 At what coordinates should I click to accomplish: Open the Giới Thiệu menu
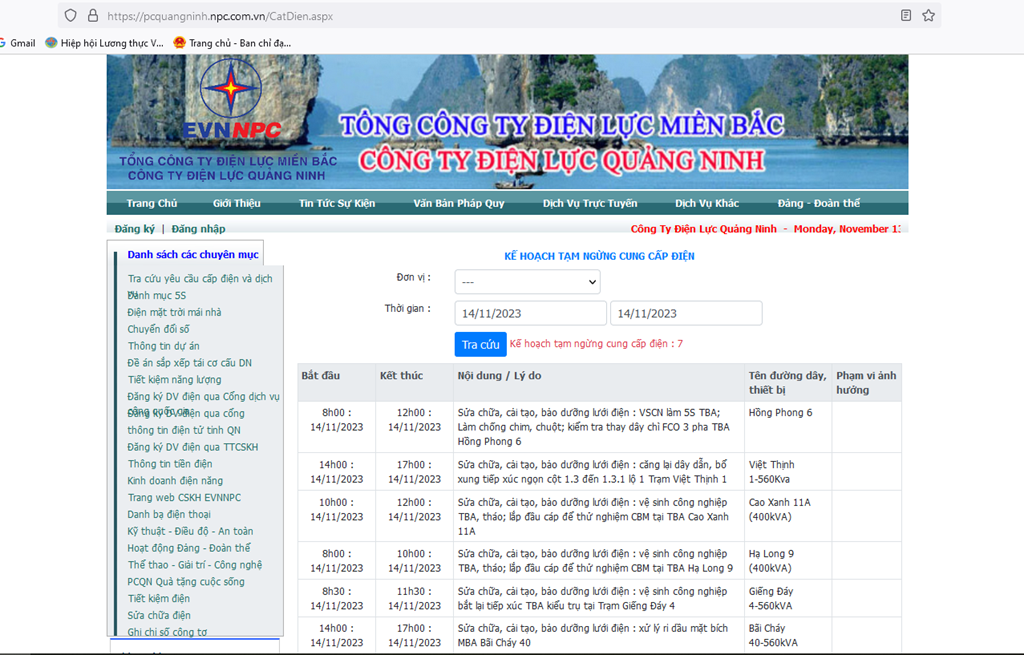[236, 203]
